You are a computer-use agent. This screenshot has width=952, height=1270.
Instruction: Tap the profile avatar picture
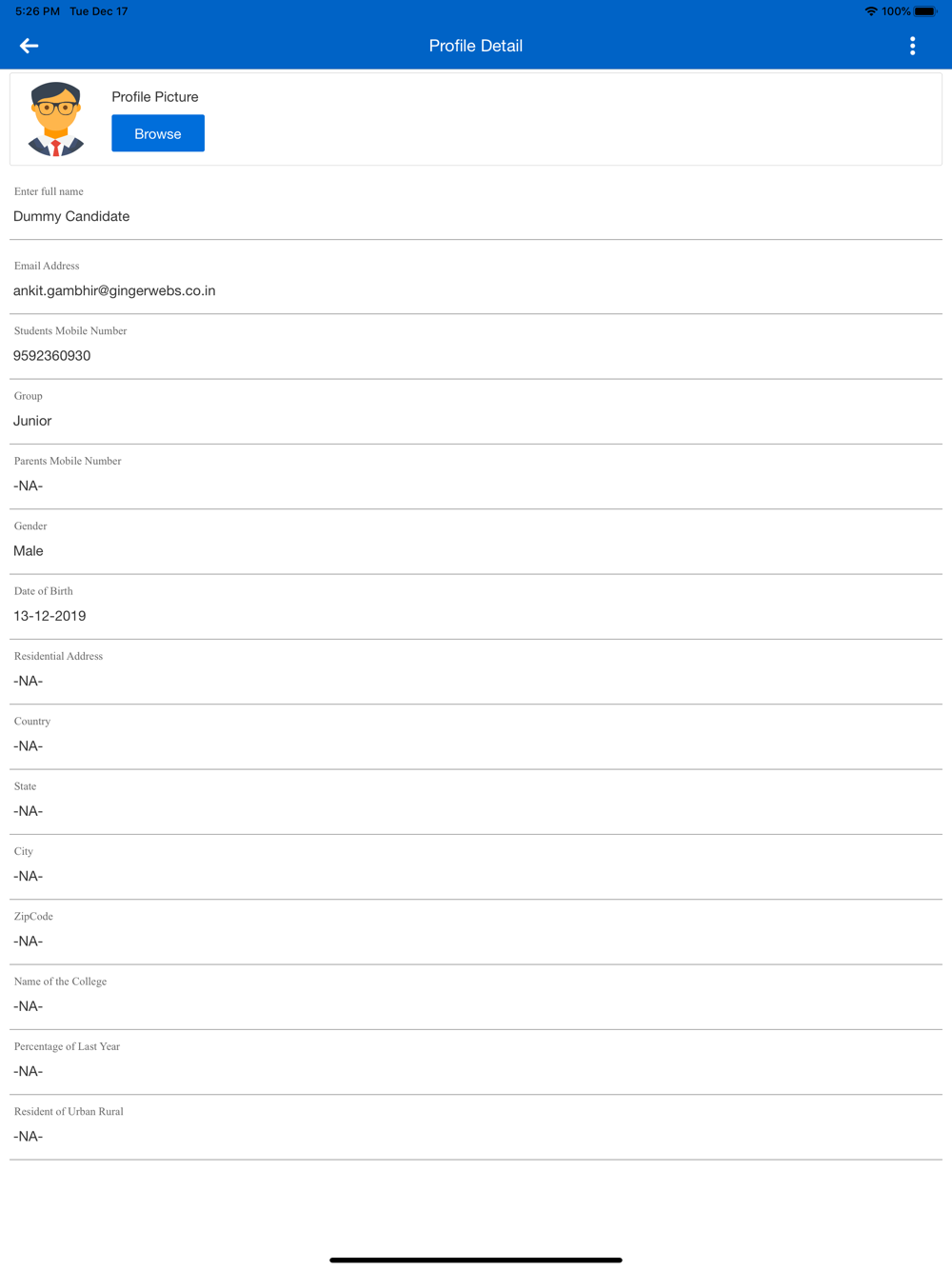tap(56, 119)
